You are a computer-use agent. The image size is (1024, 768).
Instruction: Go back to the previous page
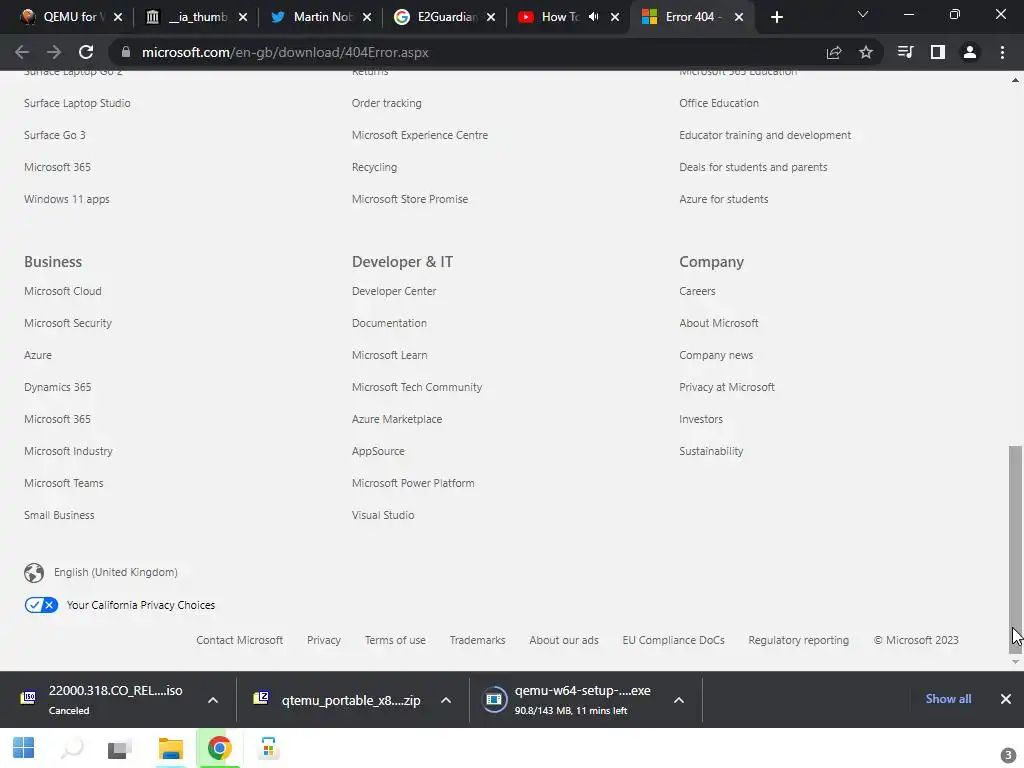click(22, 52)
